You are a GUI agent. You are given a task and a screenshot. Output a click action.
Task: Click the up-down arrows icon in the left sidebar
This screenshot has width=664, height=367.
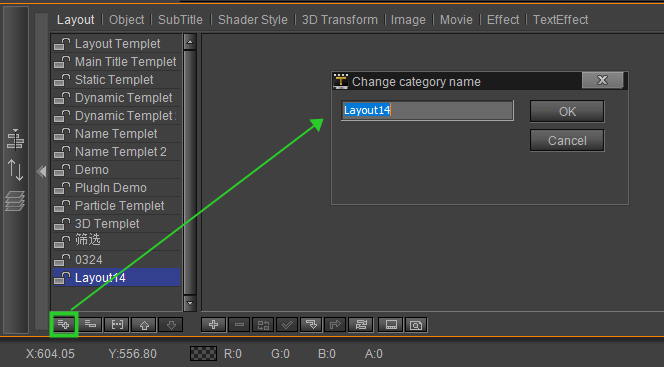pyautogui.click(x=15, y=170)
